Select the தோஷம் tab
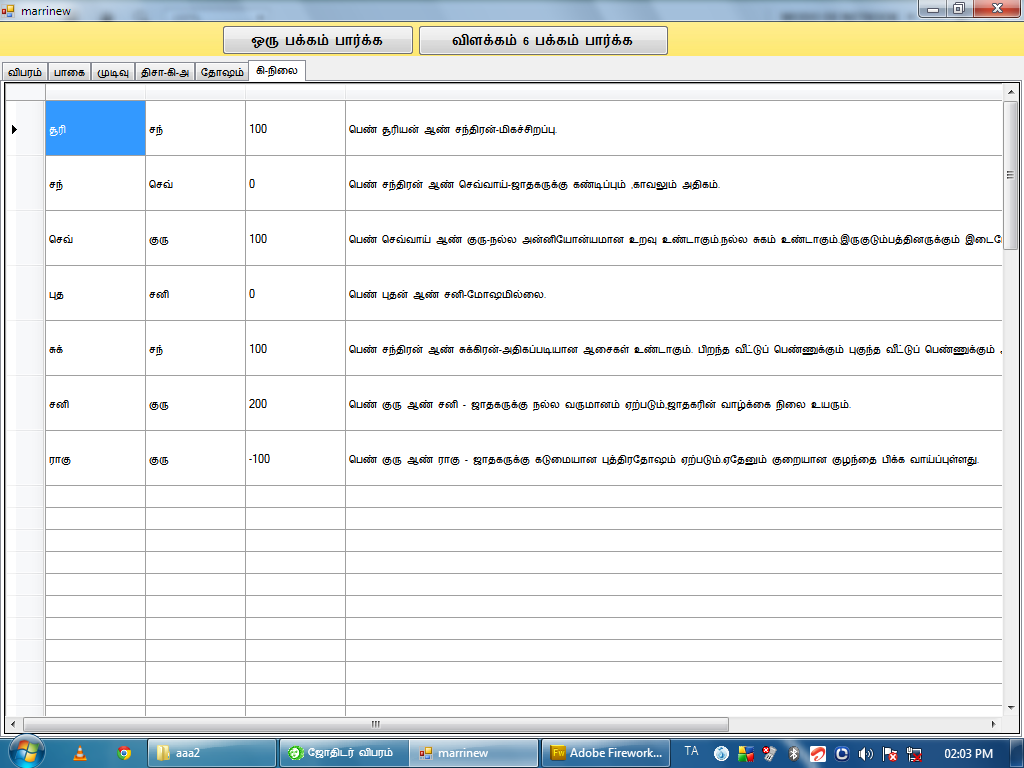This screenshot has width=1024, height=768. (220, 72)
